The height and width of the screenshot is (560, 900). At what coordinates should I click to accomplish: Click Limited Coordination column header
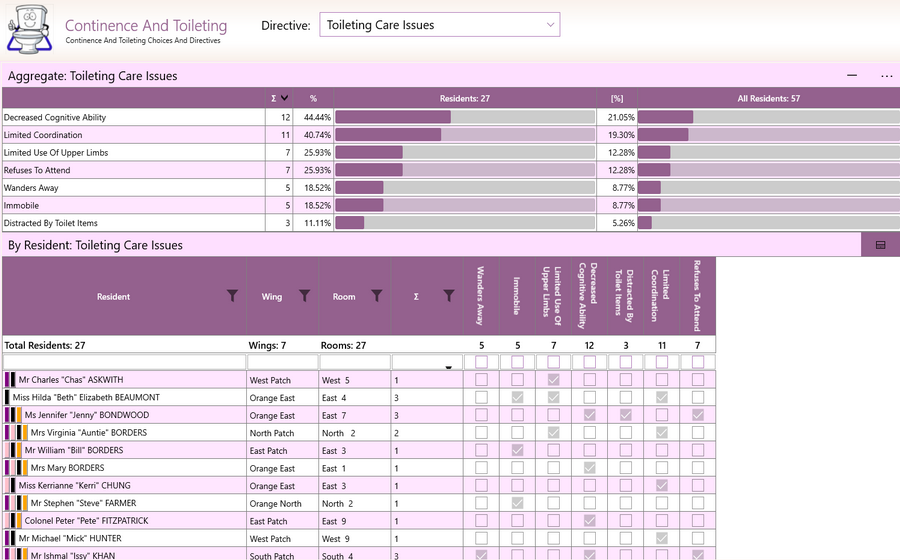click(x=662, y=296)
